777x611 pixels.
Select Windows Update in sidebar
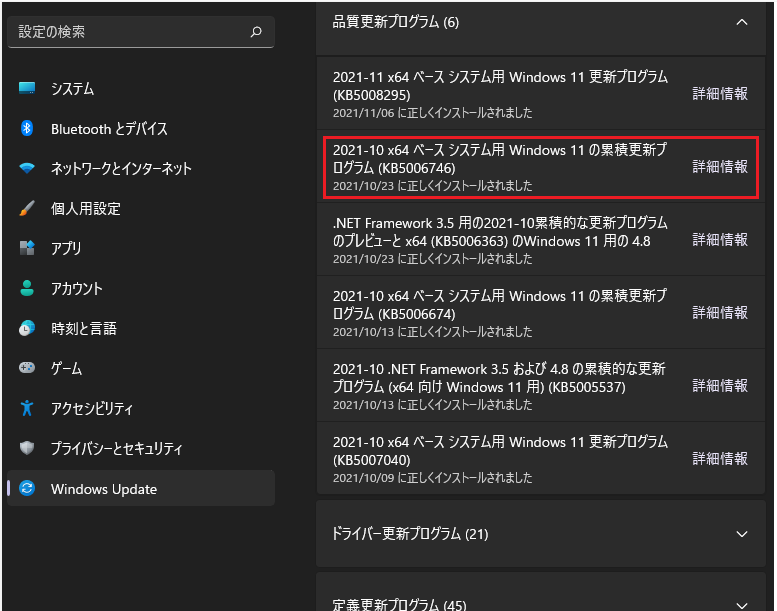141,489
